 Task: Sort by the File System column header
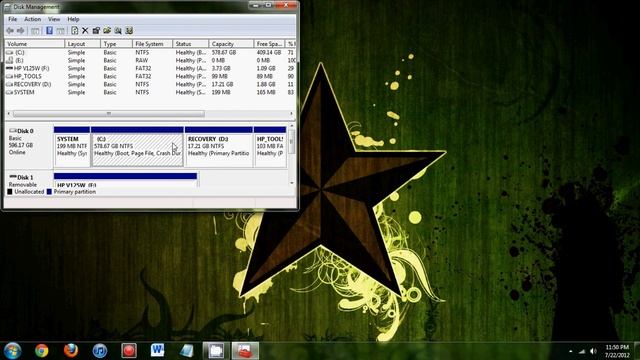[152, 44]
